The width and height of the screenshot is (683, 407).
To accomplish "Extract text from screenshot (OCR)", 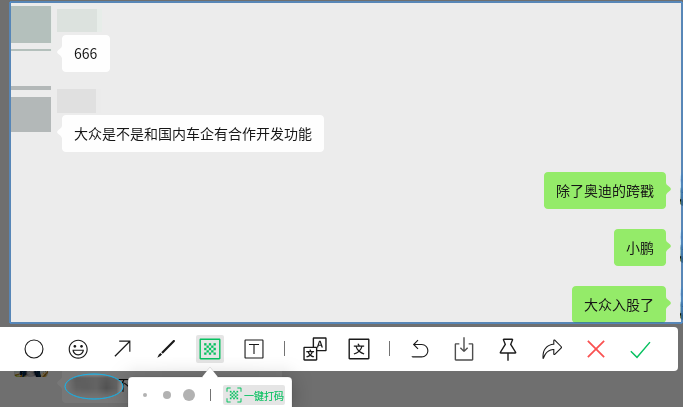I will (359, 349).
